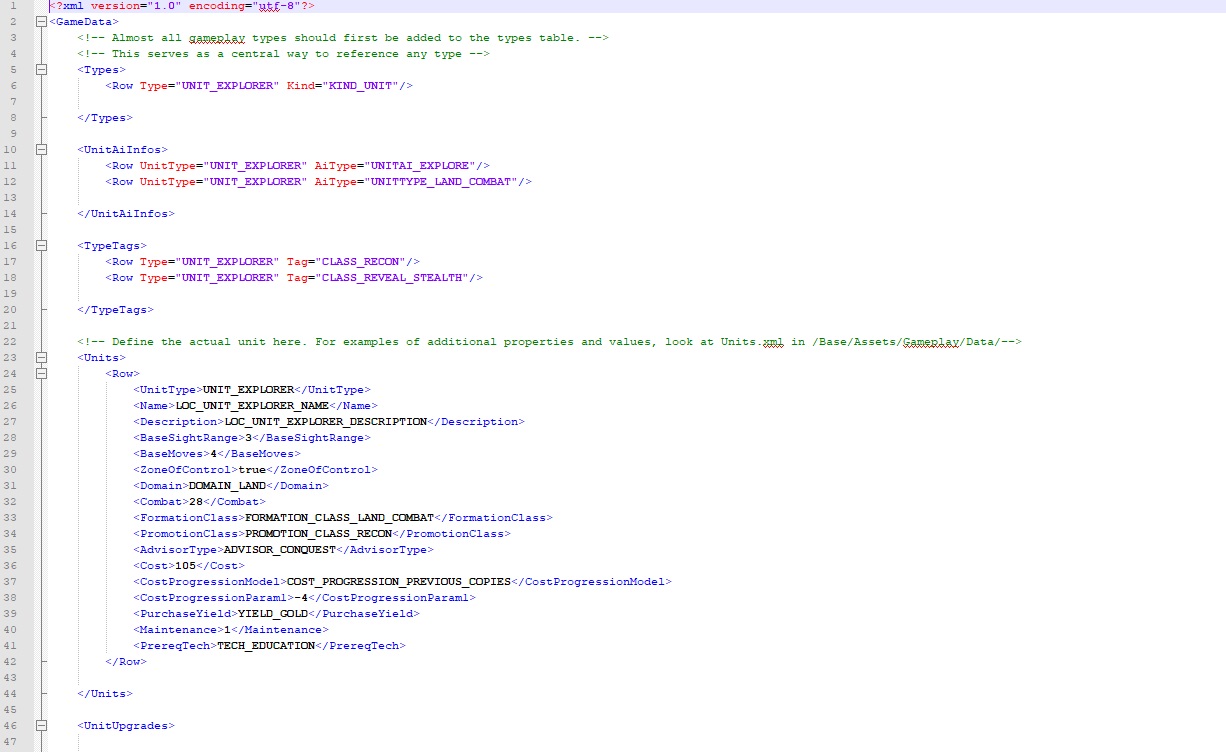Click line number 14 in the margin

(11, 214)
